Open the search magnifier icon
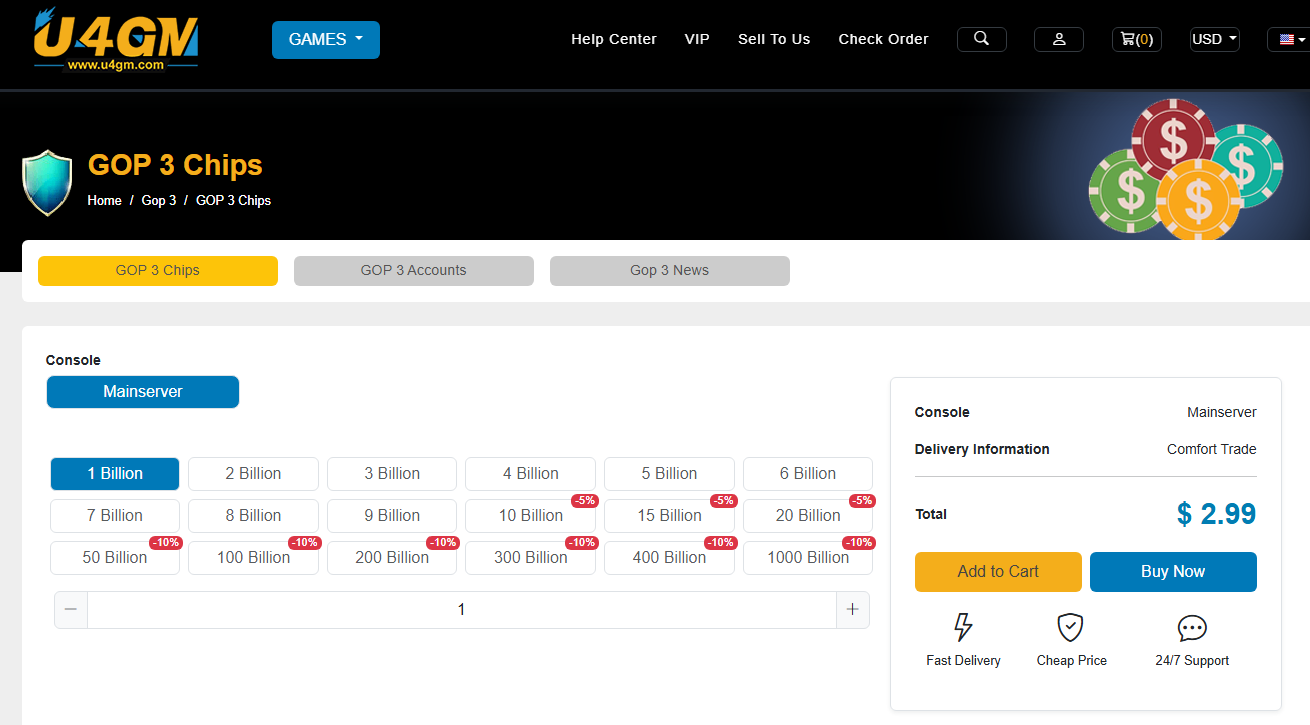Screen dimensions: 1310x725 [981, 39]
